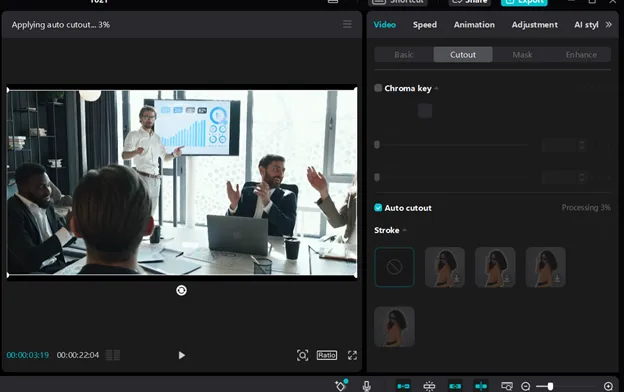Open the full-screen preview icon
Screen dimensions: 624x392
352,355
